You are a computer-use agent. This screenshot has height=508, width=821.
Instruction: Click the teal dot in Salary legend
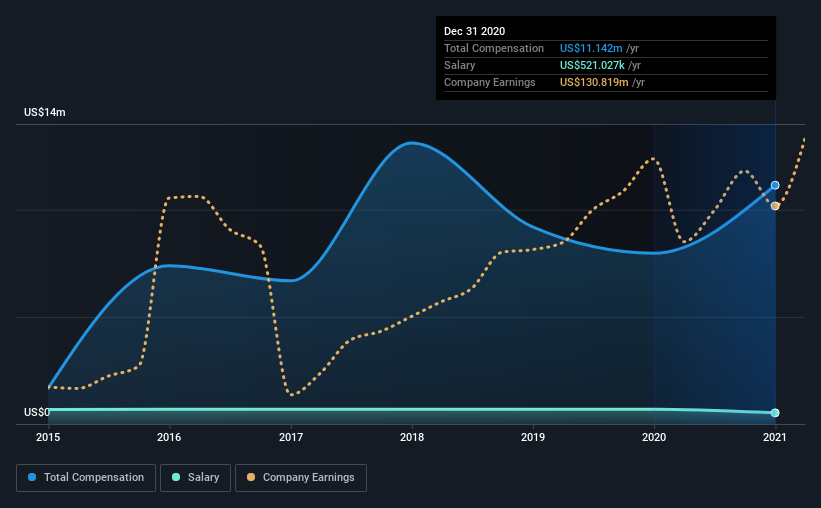[x=176, y=477]
